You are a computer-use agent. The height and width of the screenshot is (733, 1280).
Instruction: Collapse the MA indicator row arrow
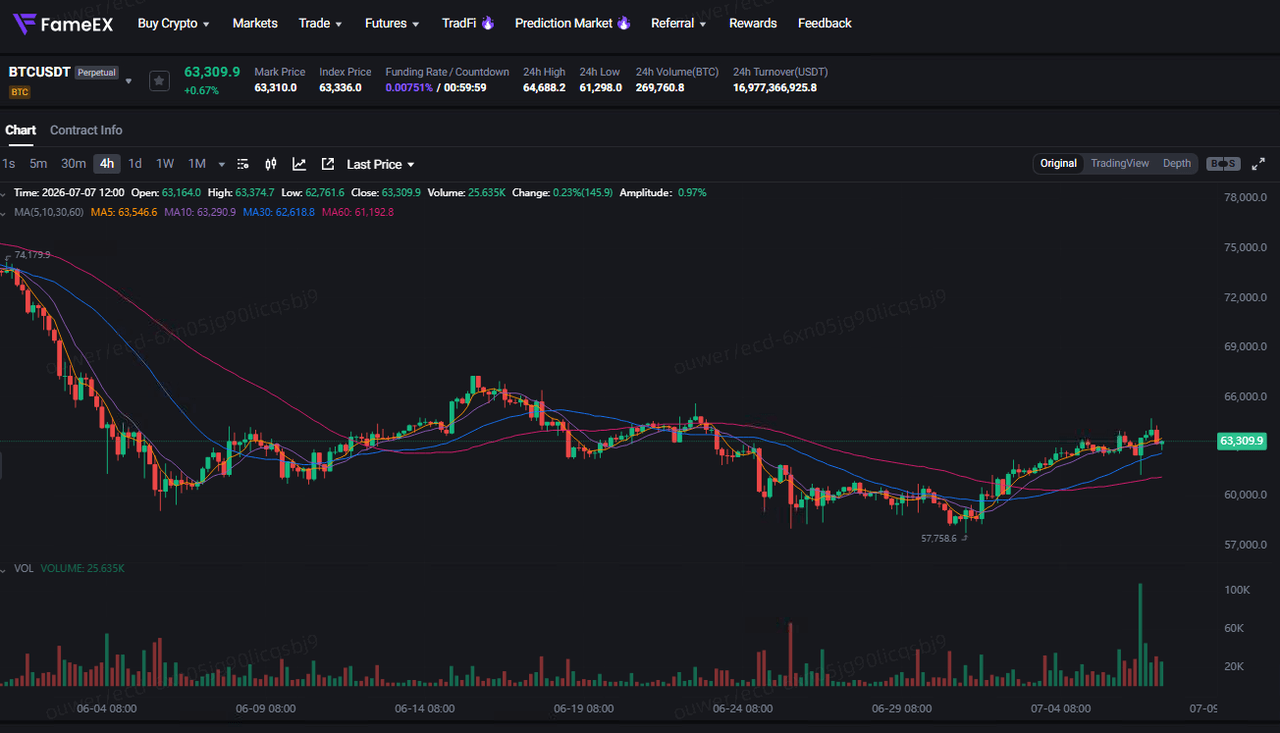pos(3,212)
